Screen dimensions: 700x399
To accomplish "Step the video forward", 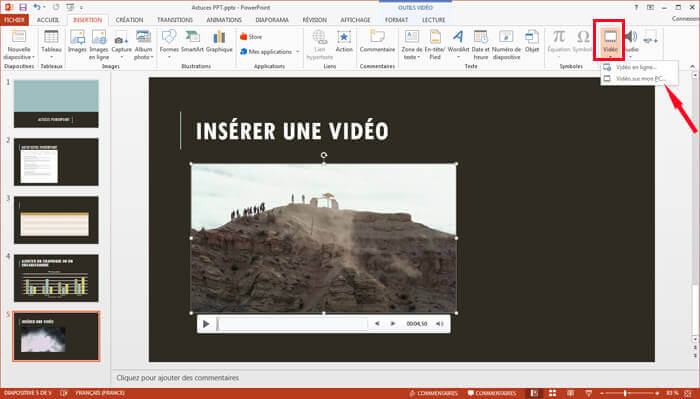I will pyautogui.click(x=392, y=324).
